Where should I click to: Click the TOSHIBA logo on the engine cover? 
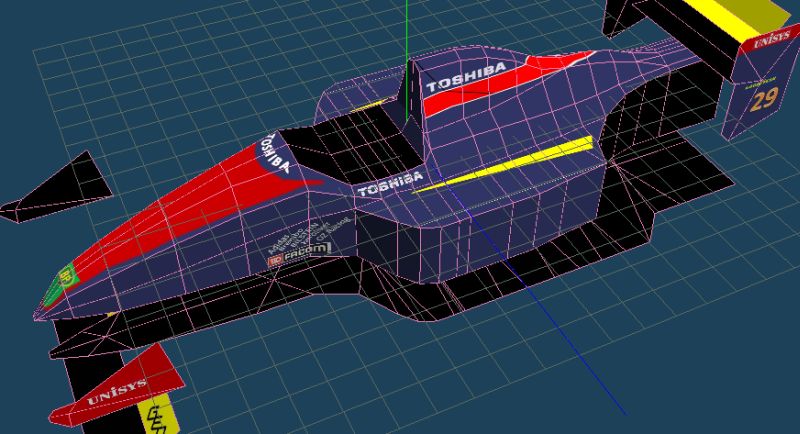466,78
